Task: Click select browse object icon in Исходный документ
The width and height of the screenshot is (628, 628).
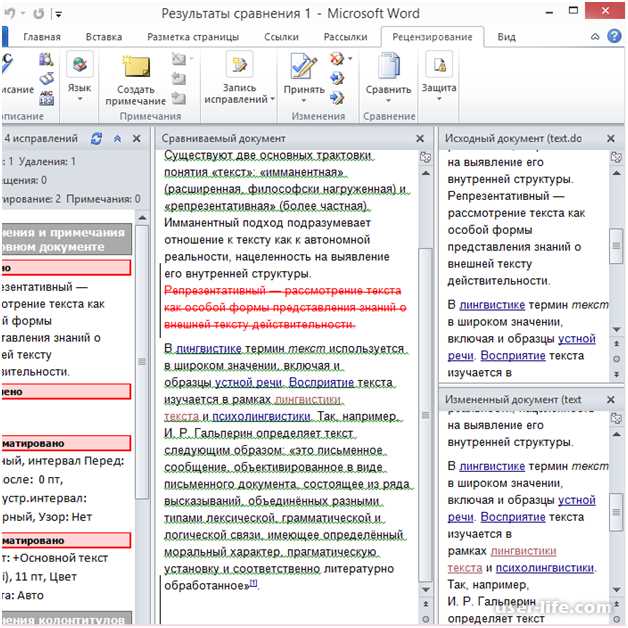Action: 617,359
